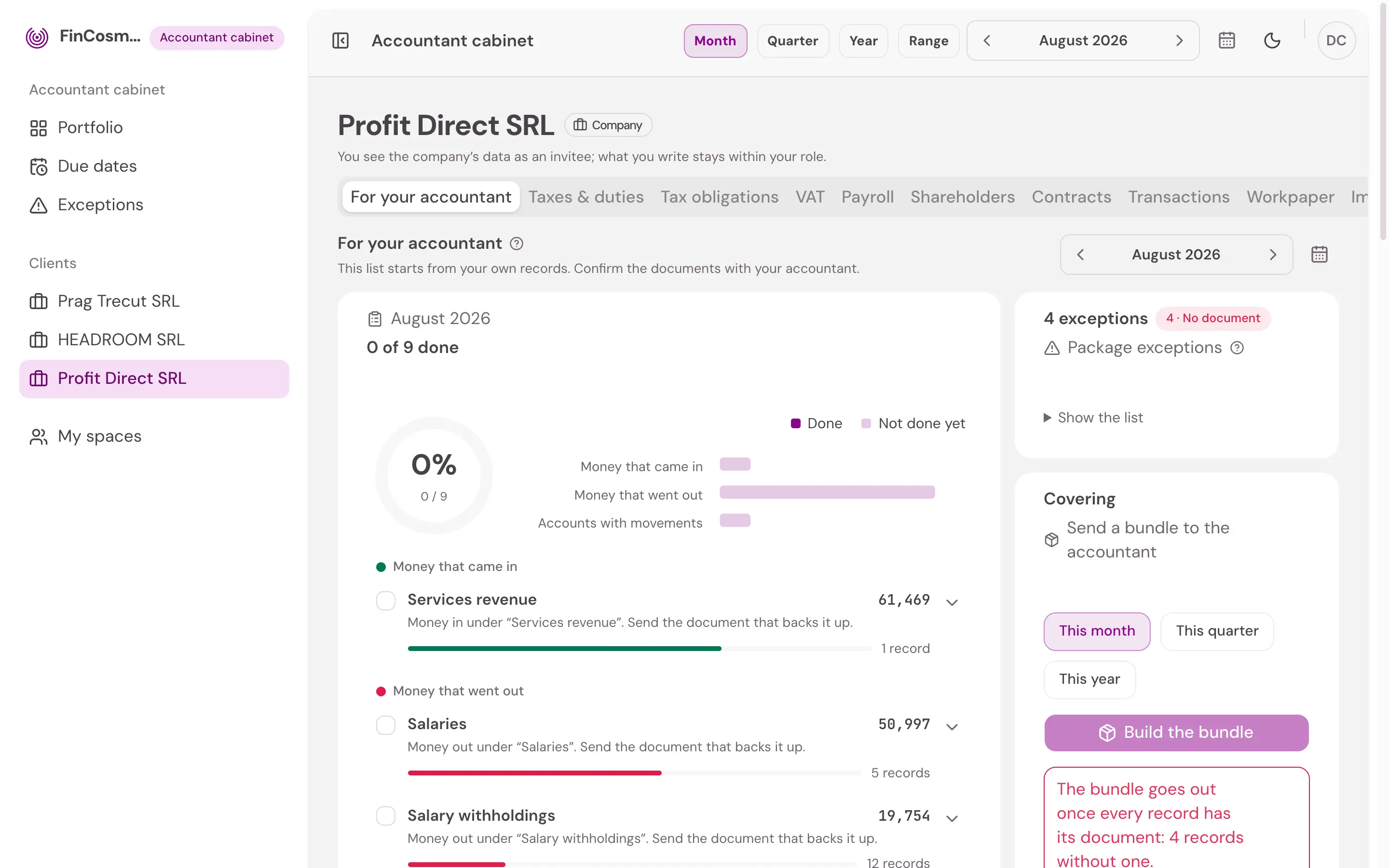This screenshot has height=868, width=1389.
Task: Click the Done legend color swatch
Action: (x=795, y=424)
